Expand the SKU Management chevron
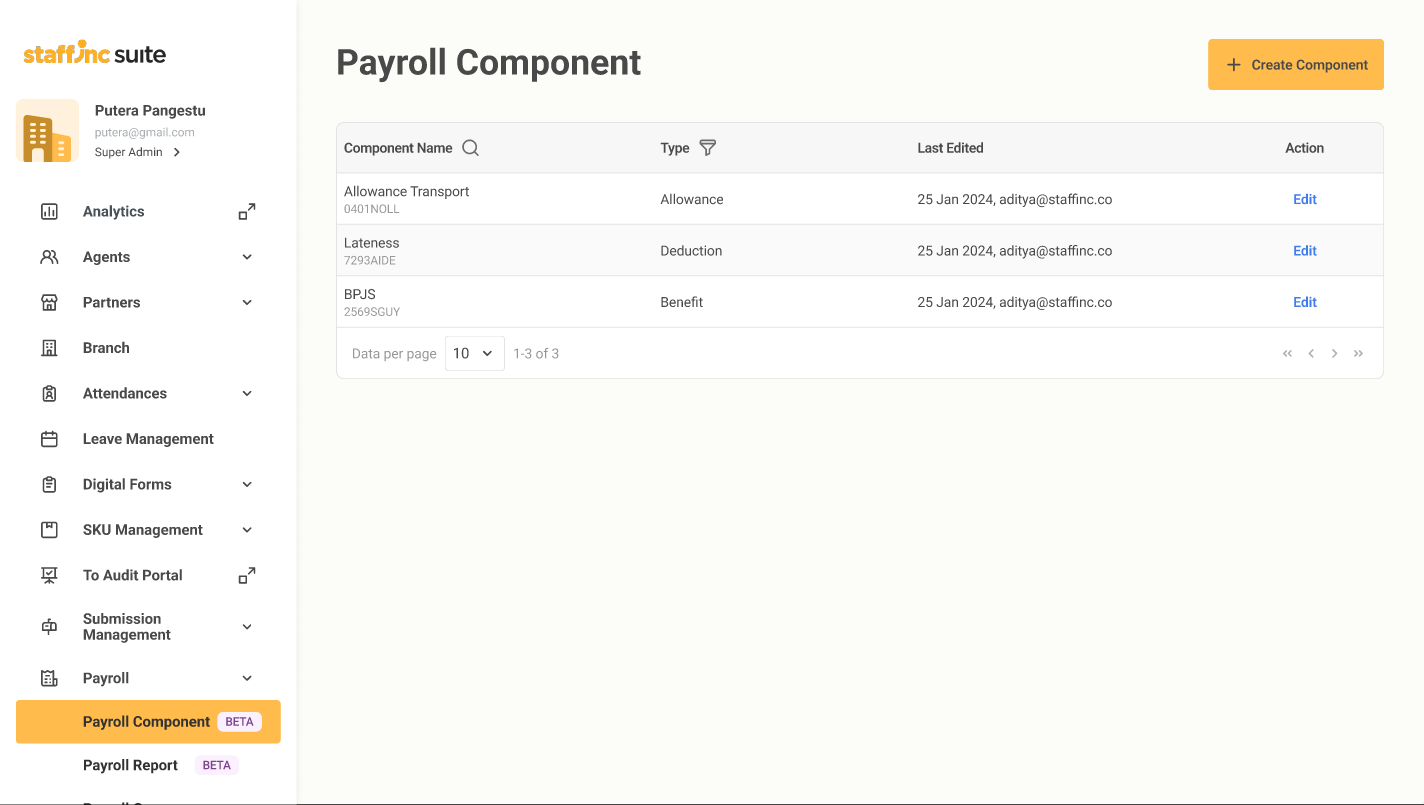Image resolution: width=1424 pixels, height=805 pixels. click(247, 530)
